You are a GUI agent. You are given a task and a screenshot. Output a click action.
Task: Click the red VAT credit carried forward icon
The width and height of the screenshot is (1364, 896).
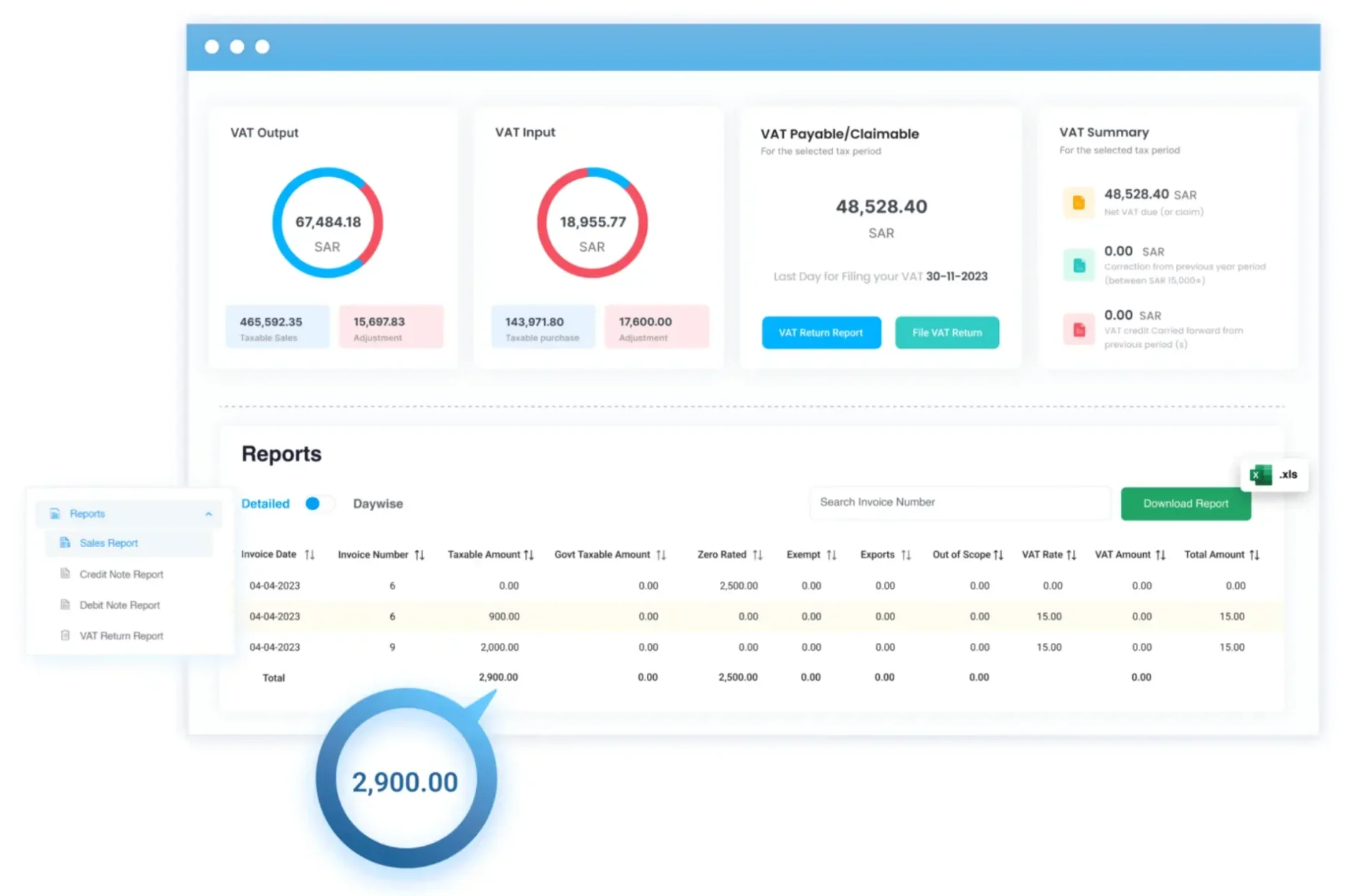pyautogui.click(x=1078, y=330)
